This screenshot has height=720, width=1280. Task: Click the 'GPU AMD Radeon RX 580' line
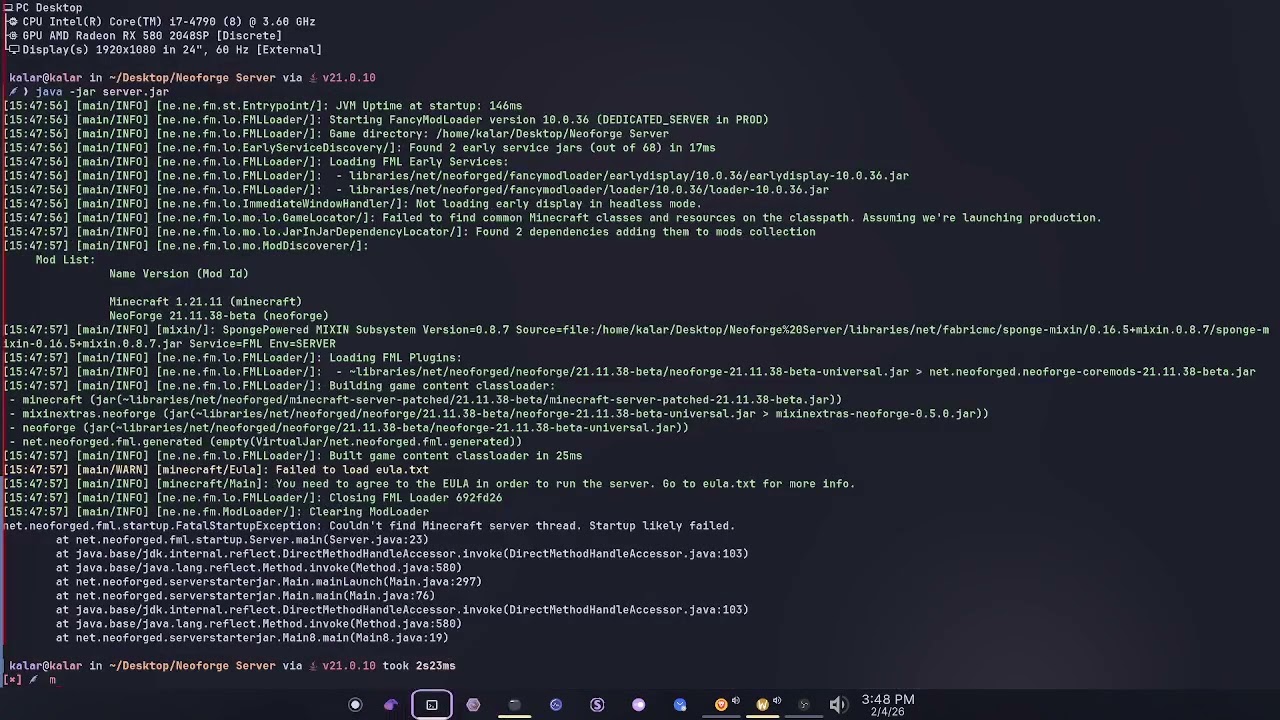(x=145, y=35)
